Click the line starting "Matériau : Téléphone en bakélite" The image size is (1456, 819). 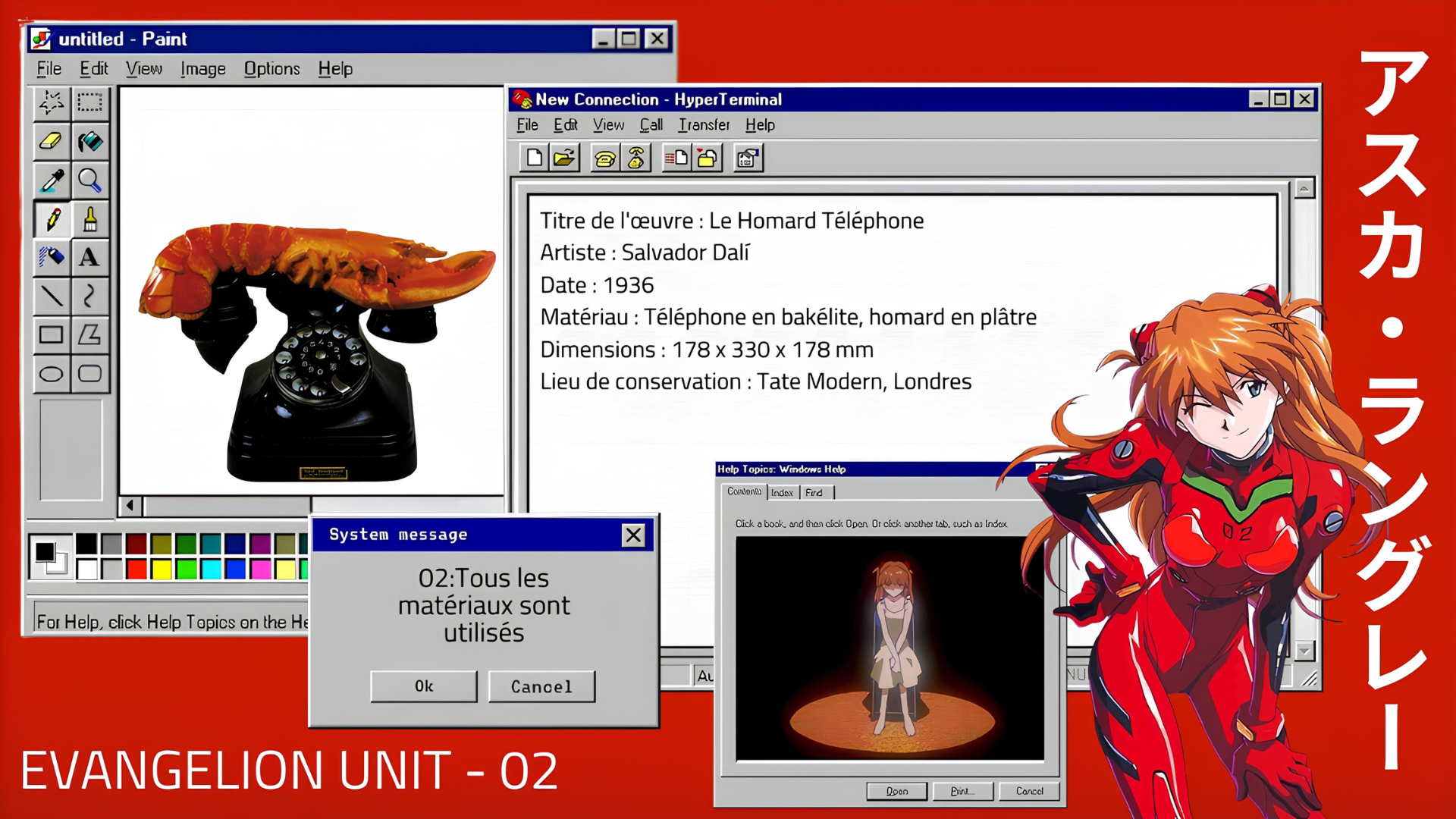coord(789,317)
